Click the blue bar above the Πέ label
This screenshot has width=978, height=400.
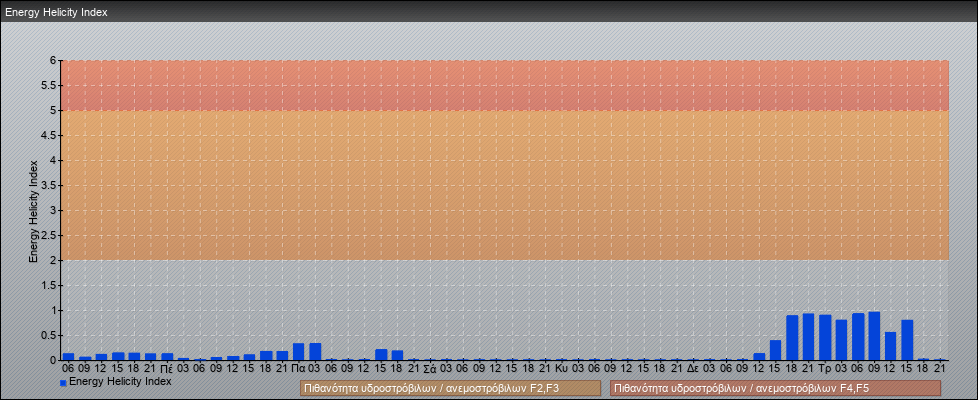pos(167,356)
